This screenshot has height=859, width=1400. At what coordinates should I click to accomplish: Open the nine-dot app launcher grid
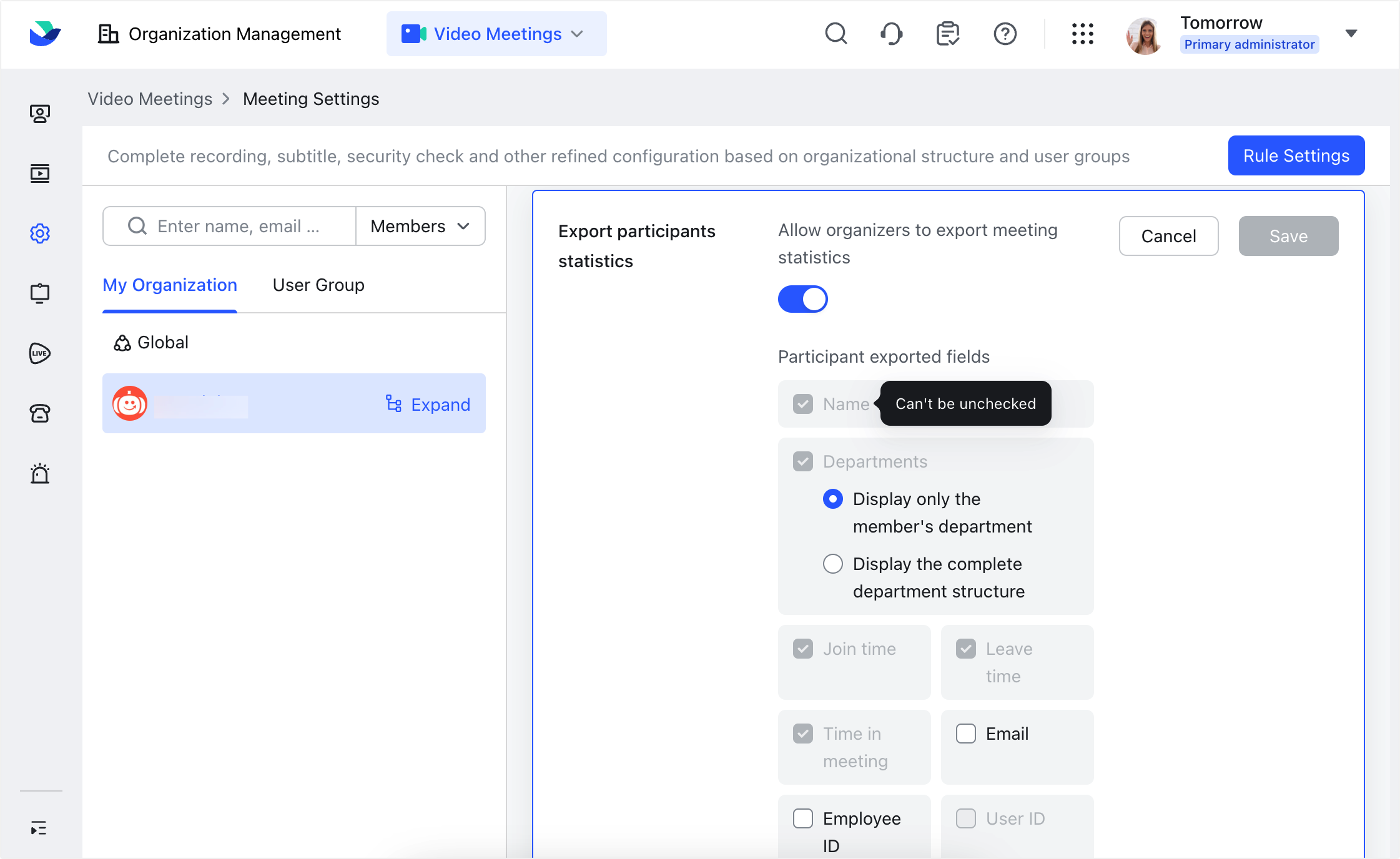point(1082,34)
